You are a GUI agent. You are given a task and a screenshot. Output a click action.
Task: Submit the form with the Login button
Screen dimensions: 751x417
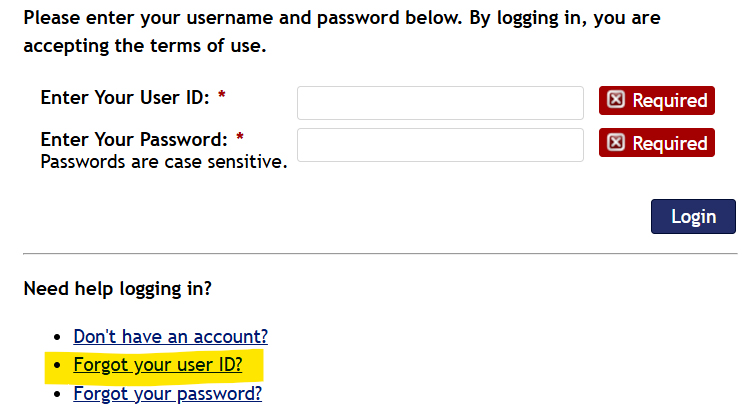(693, 216)
